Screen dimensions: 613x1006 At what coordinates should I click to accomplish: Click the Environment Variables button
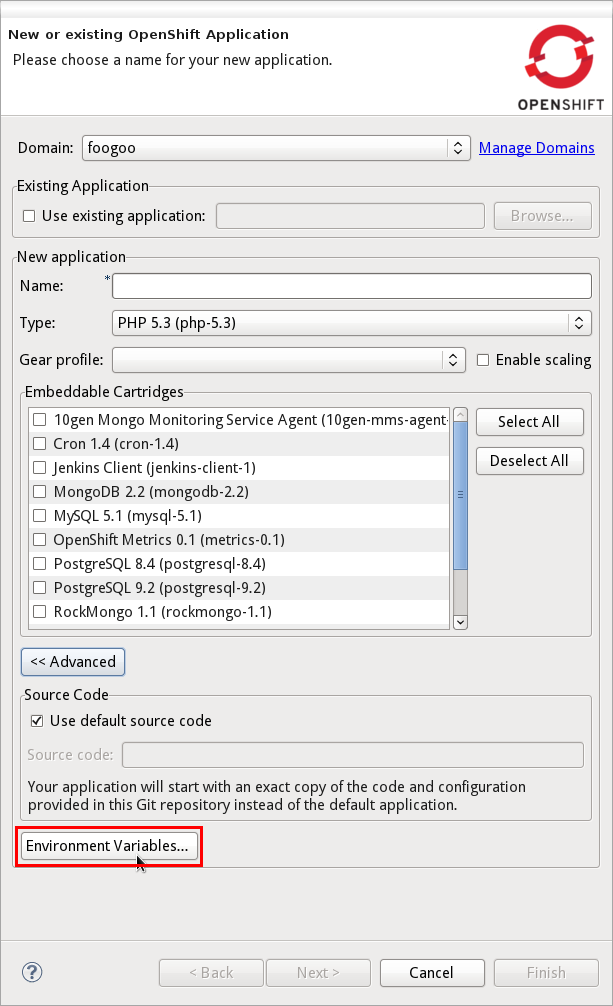(108, 846)
